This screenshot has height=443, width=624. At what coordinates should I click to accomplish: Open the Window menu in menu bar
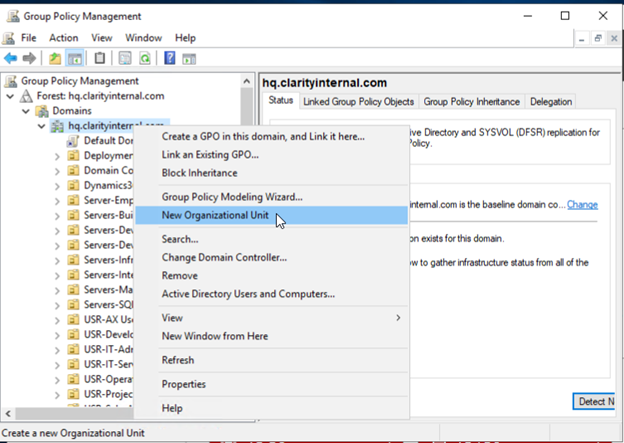point(144,38)
